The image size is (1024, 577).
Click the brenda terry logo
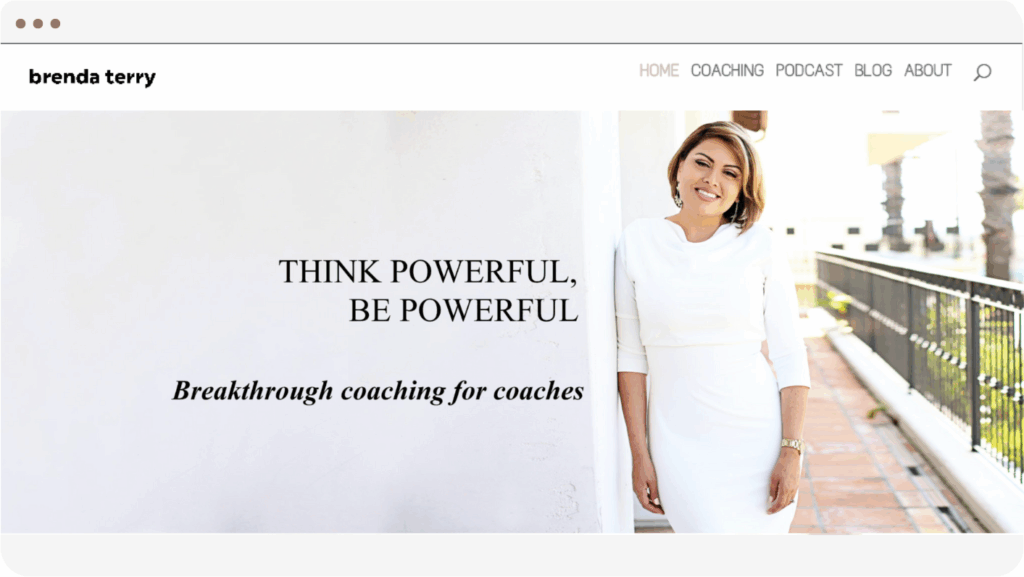pos(92,77)
